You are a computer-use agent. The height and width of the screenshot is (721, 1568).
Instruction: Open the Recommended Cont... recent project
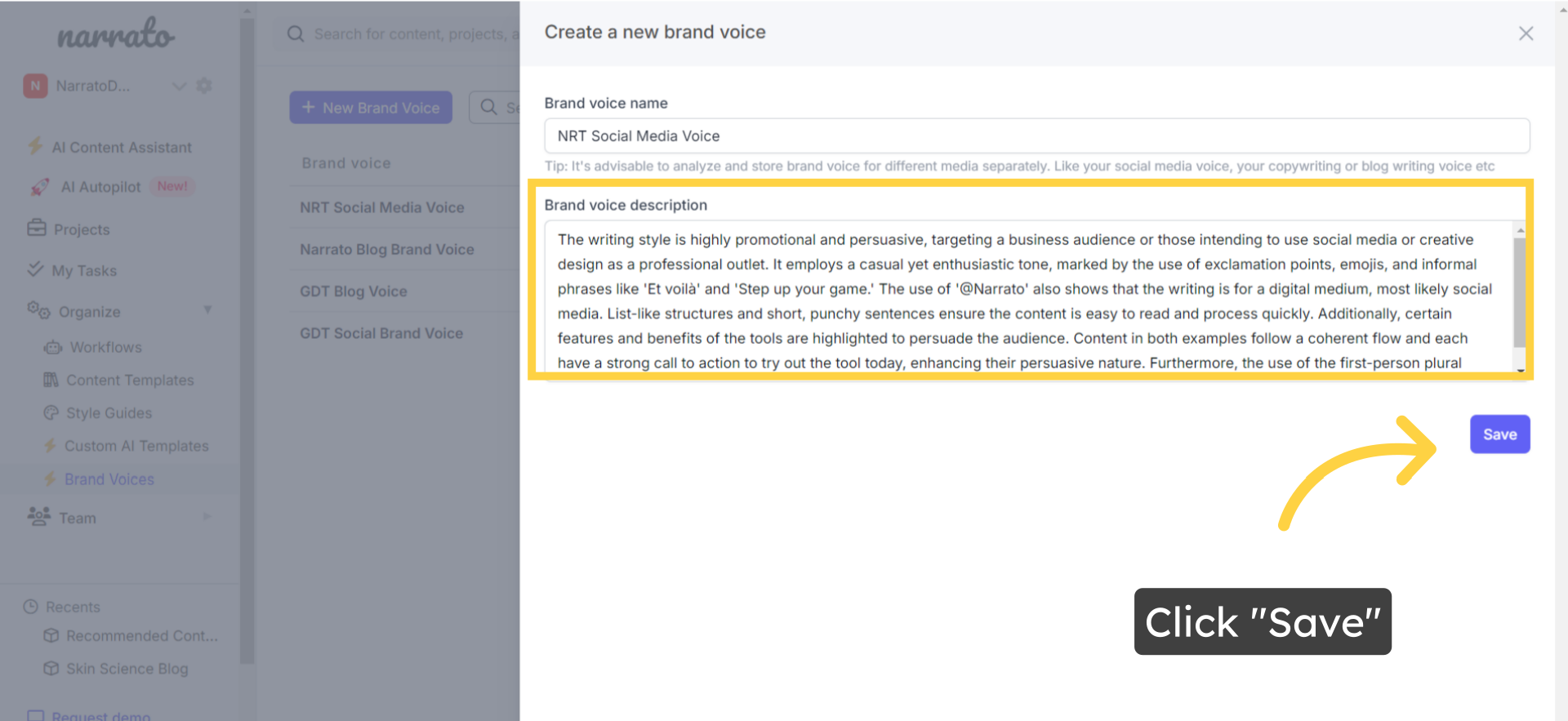pos(141,635)
